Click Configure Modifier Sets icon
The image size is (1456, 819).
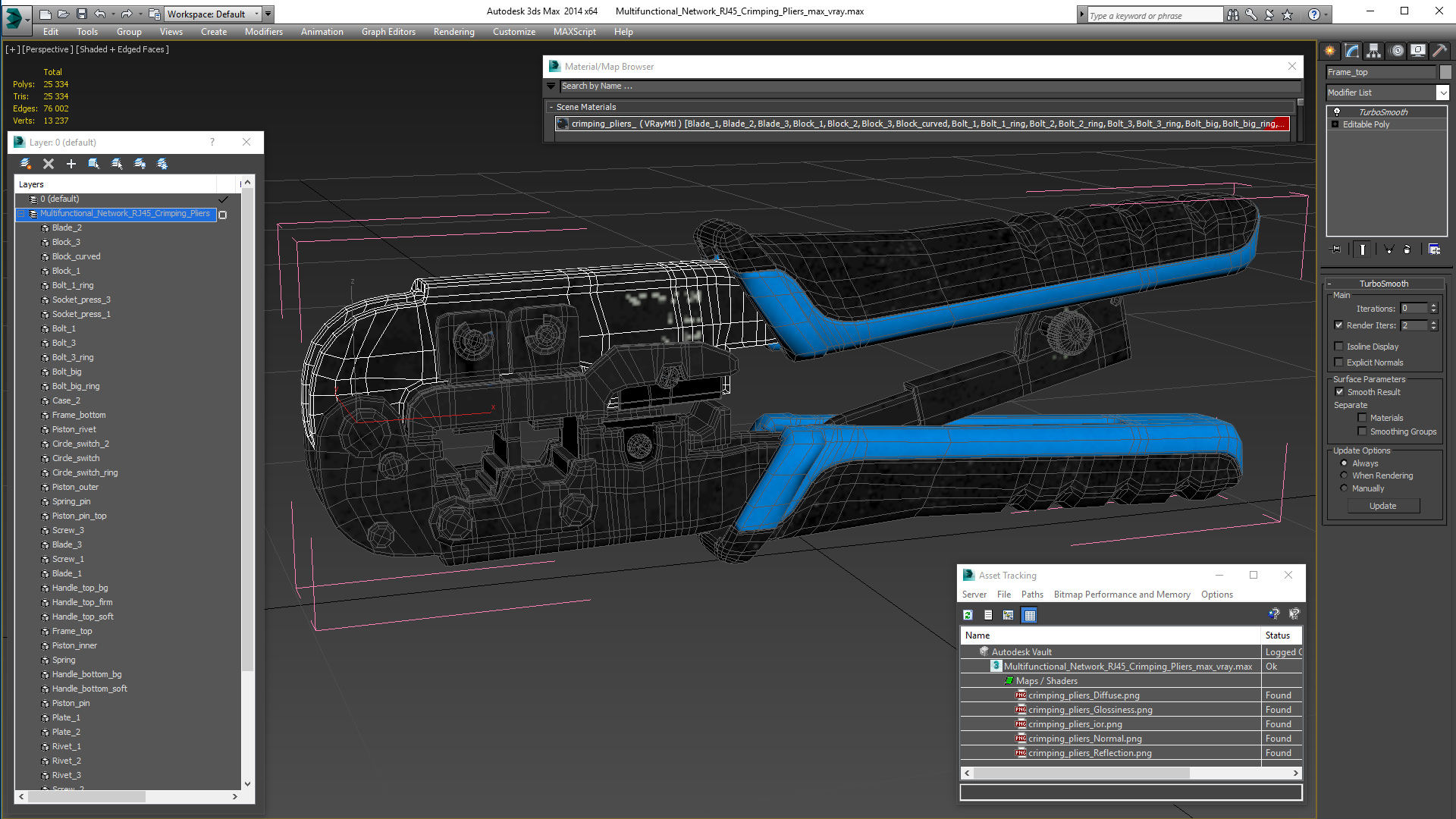1434,249
